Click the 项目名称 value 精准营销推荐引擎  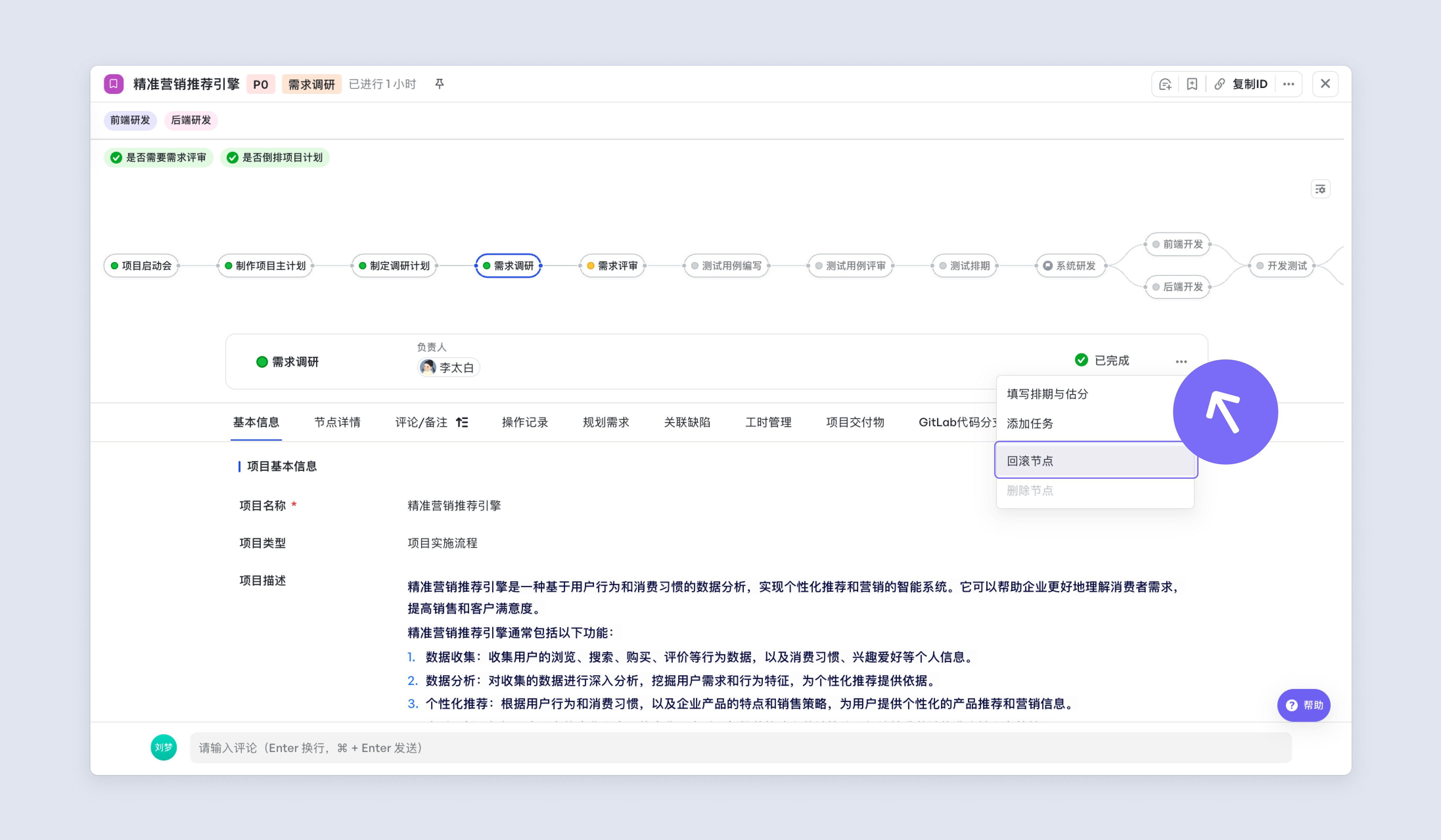coord(454,506)
